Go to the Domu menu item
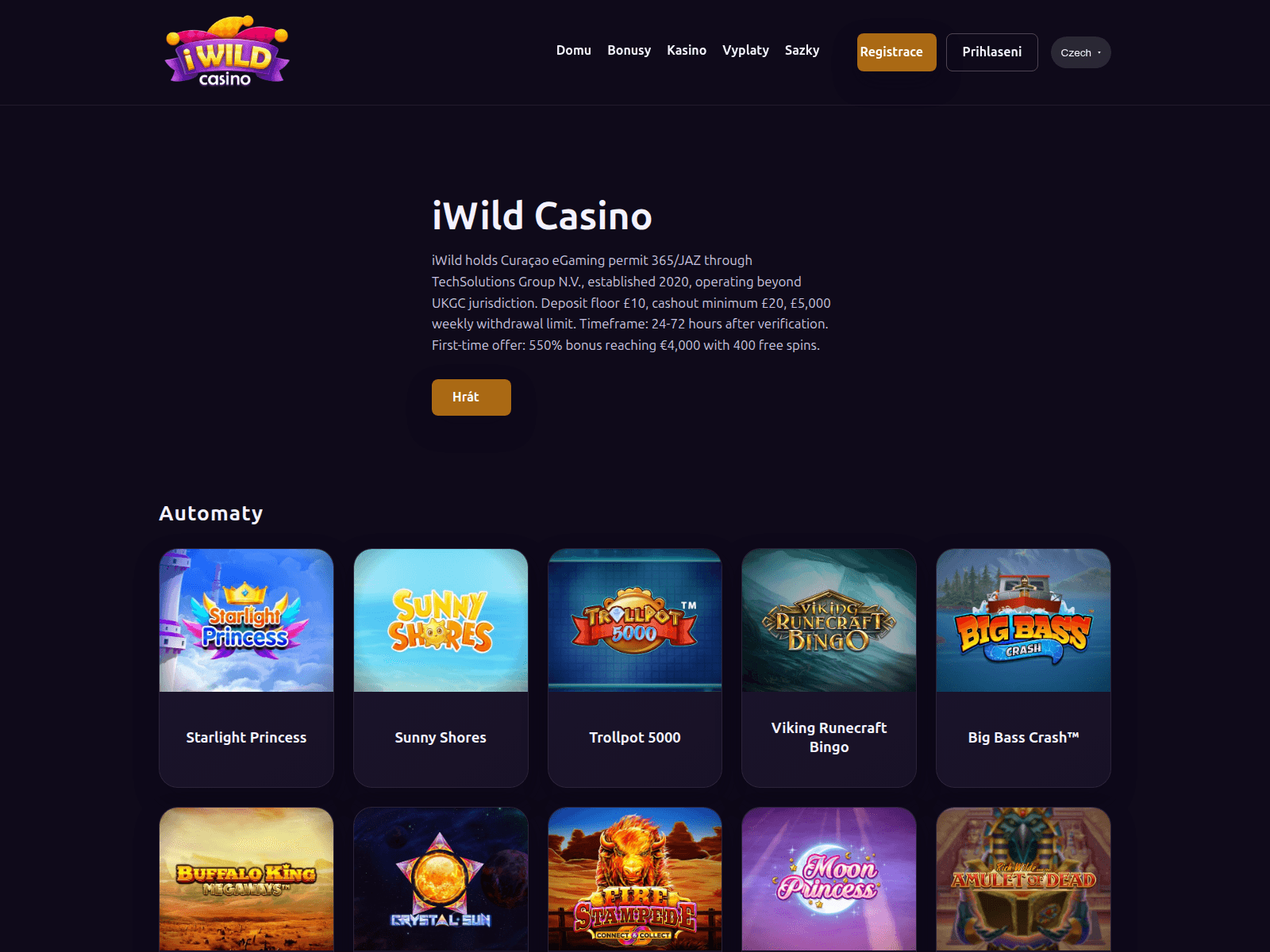This screenshot has width=1270, height=952. click(573, 50)
